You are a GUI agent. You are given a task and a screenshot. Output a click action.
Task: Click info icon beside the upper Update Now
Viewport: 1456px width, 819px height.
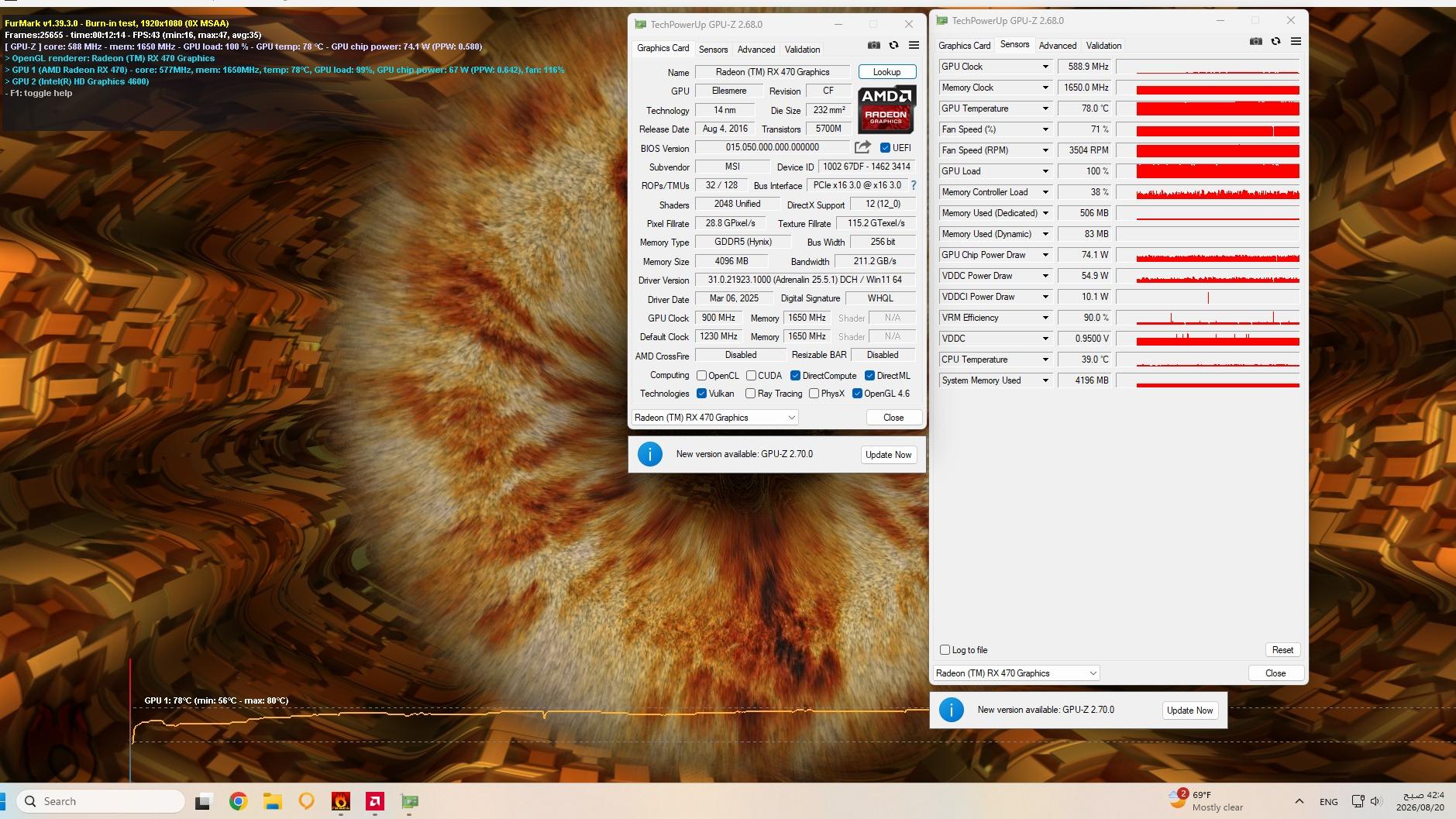649,454
